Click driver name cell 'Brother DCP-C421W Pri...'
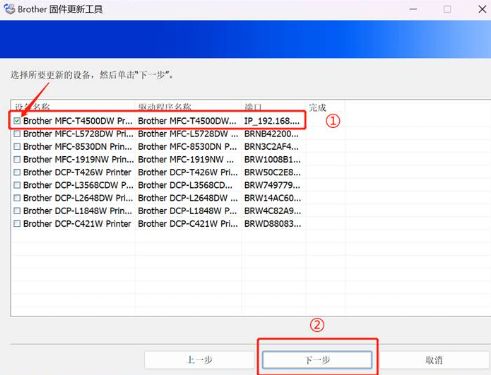 tap(188, 224)
